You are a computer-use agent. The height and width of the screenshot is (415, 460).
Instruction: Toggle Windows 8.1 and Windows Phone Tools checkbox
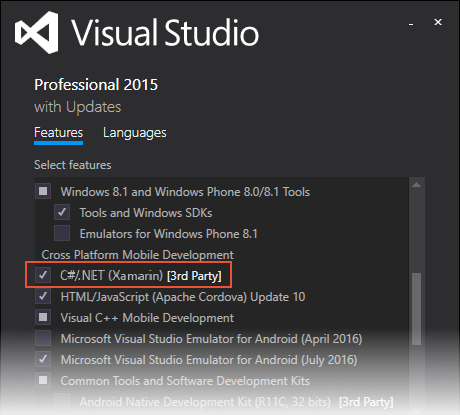(x=43, y=191)
